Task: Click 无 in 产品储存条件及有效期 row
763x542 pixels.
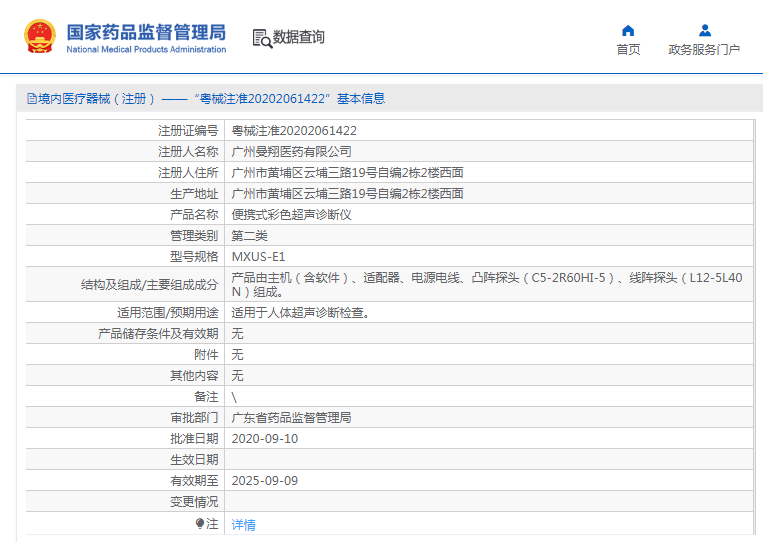Action: coord(237,334)
